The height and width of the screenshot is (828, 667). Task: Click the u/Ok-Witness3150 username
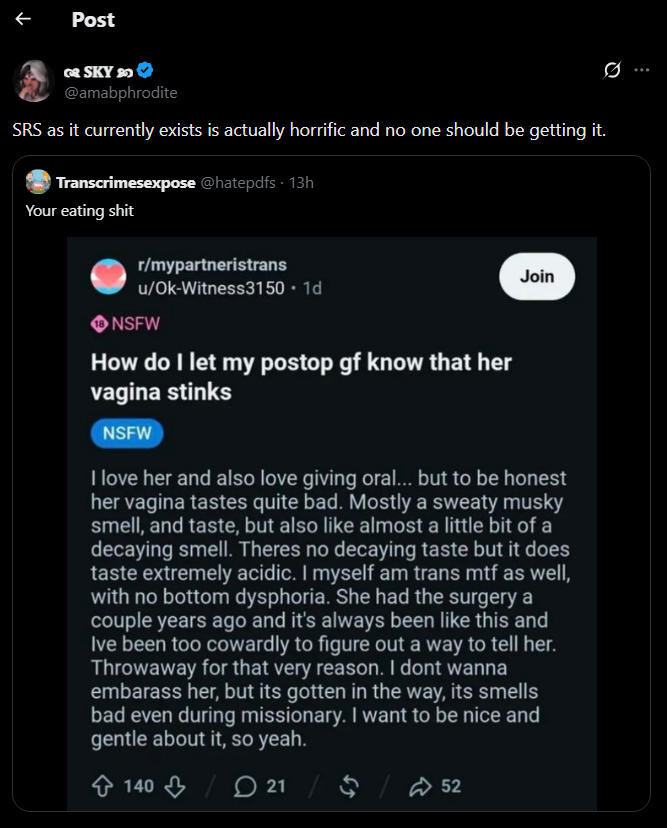click(211, 288)
